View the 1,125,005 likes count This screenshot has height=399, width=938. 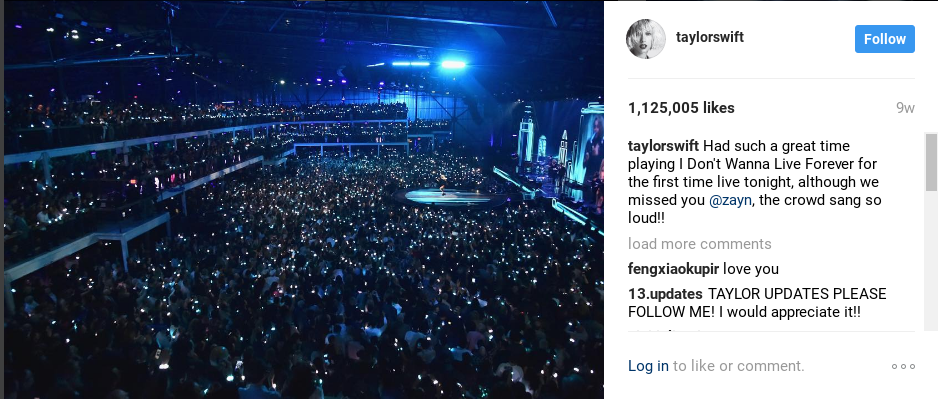681,108
